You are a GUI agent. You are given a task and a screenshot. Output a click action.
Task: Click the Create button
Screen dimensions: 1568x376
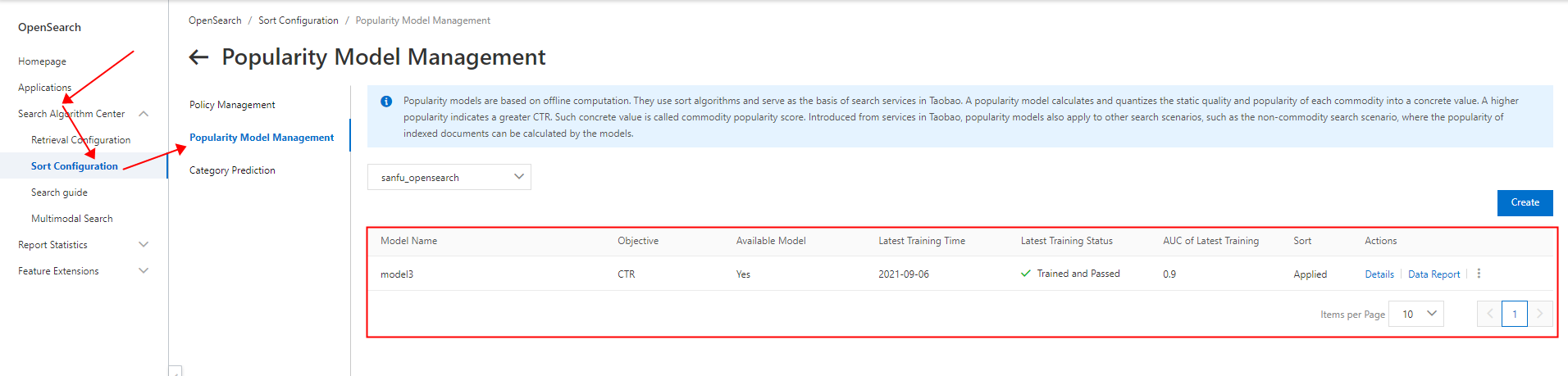pos(1525,202)
